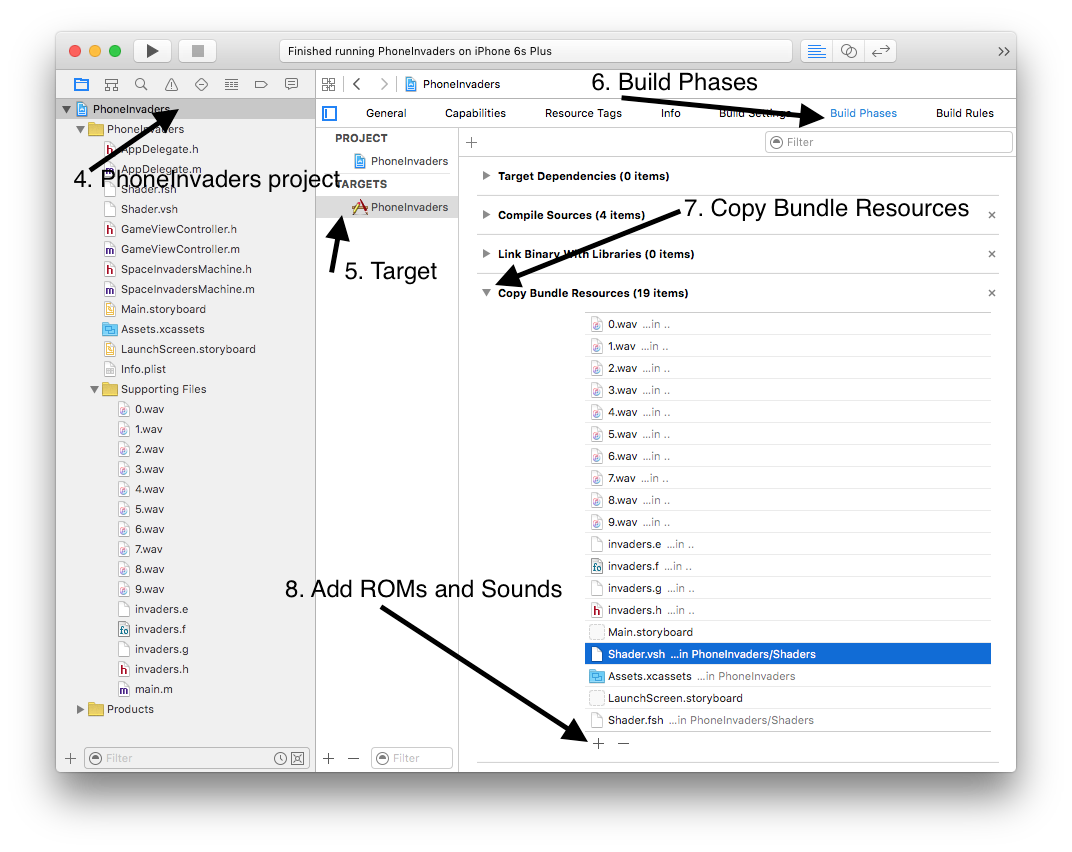This screenshot has height=852, width=1072.
Task: Open the toolbar overflow chevrons
Action: pos(1003,51)
